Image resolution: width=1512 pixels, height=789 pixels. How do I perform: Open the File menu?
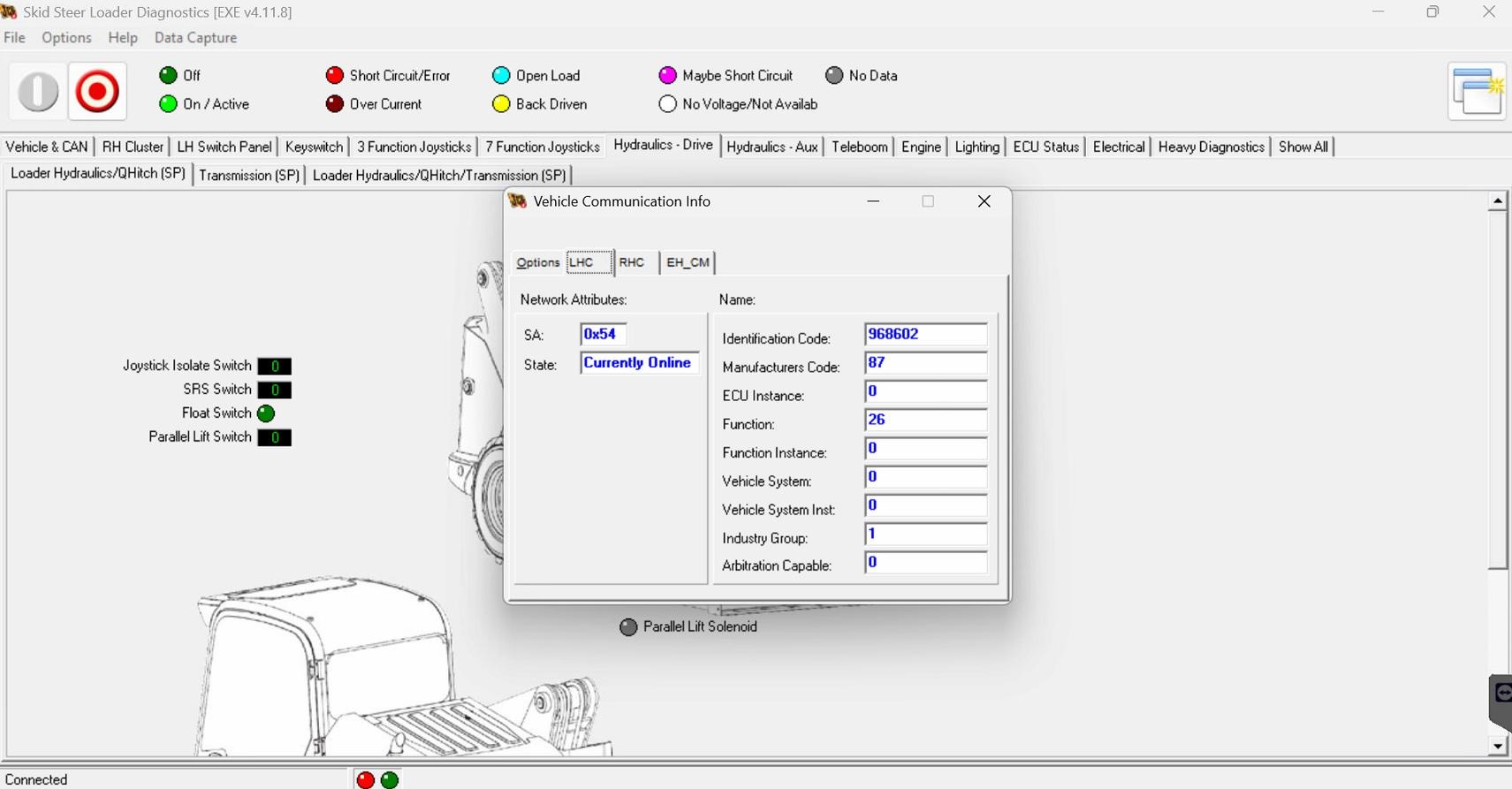tap(15, 38)
